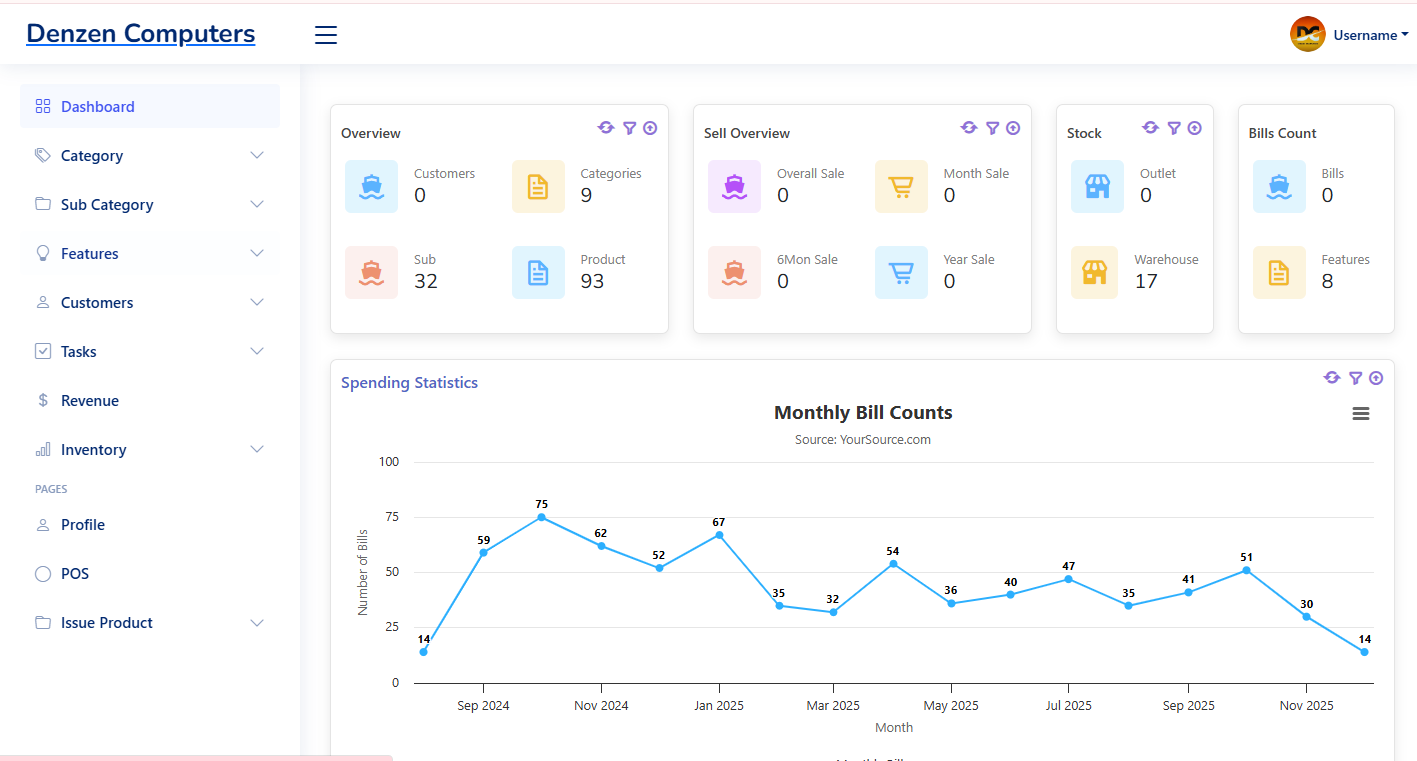
Task: Toggle the sidebar with hamburger button
Action: pyautogui.click(x=326, y=35)
